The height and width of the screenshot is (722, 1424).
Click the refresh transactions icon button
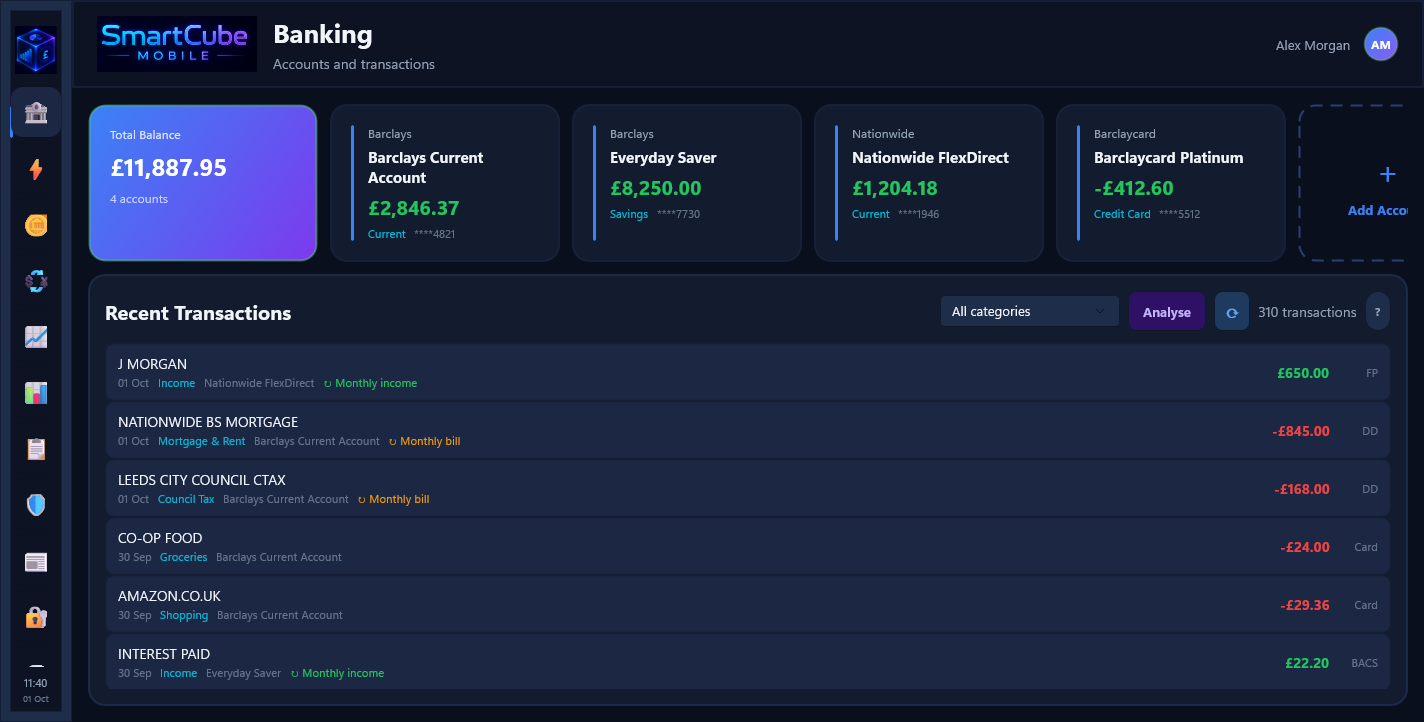pyautogui.click(x=1232, y=312)
